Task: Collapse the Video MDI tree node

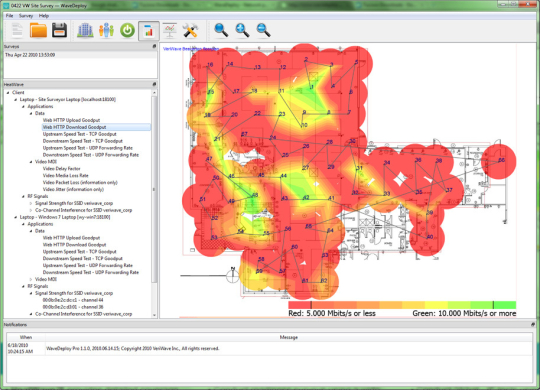Action: click(31, 162)
